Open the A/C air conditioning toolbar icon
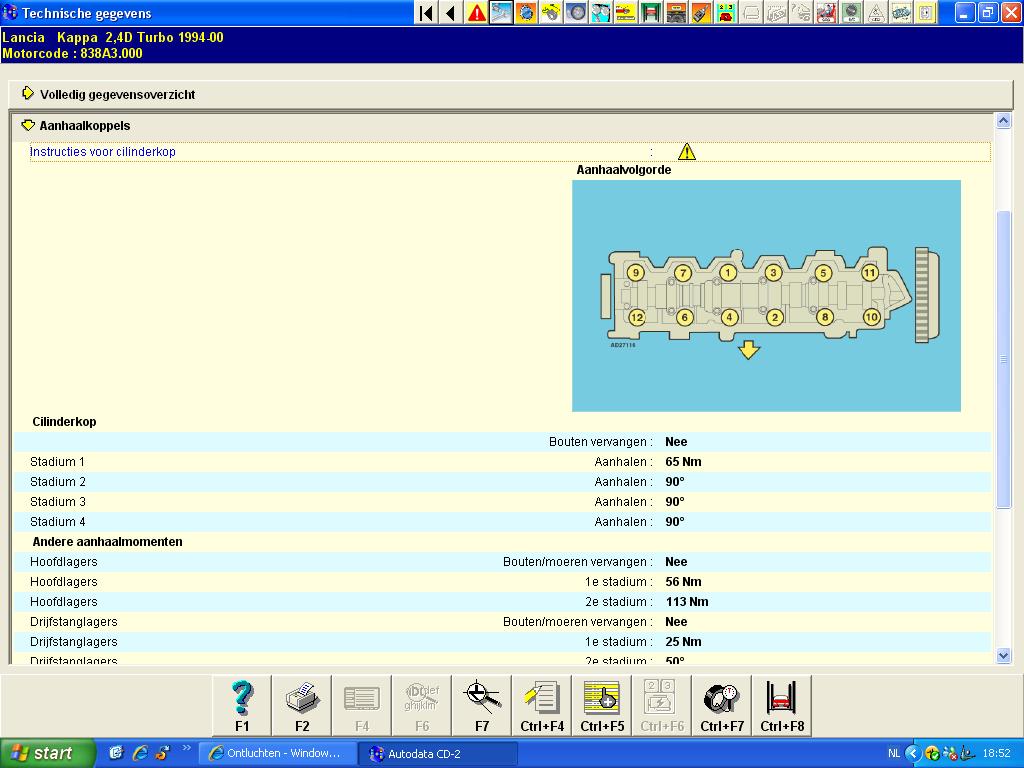Image resolution: width=1024 pixels, height=768 pixels. pos(851,12)
